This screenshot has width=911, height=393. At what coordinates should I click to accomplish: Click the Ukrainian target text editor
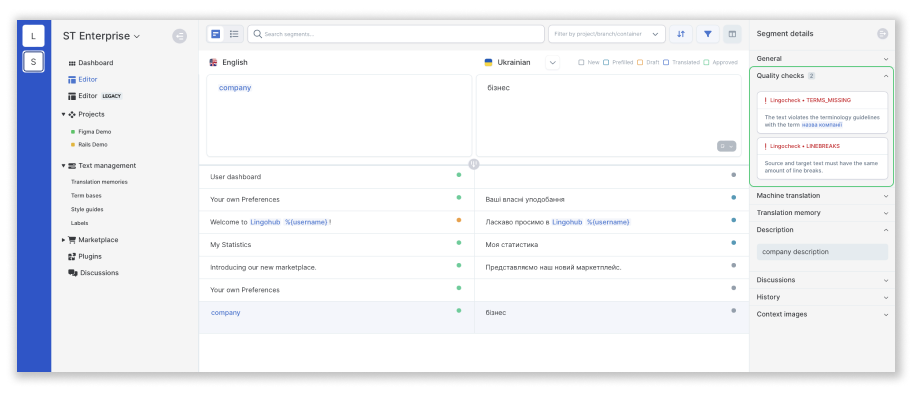[x=608, y=115]
